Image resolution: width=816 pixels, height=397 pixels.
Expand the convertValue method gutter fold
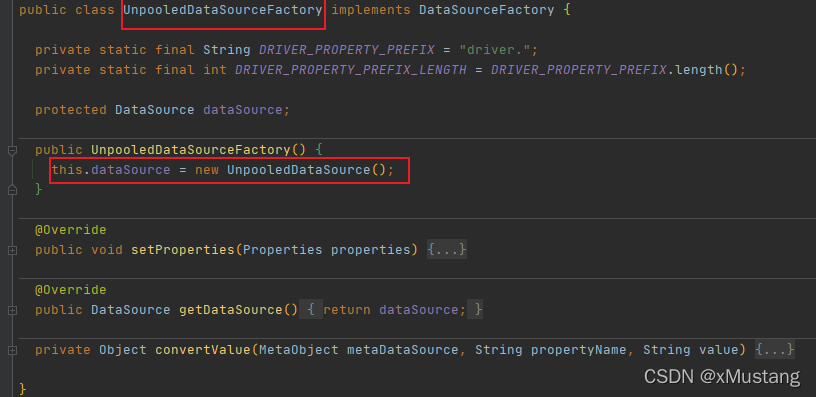click(x=12, y=350)
